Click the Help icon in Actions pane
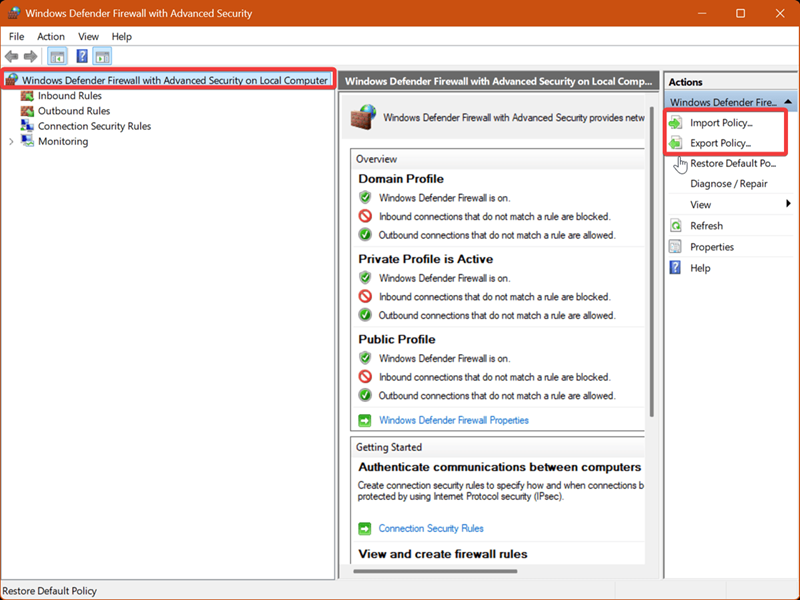This screenshot has width=800, height=600. (x=675, y=268)
